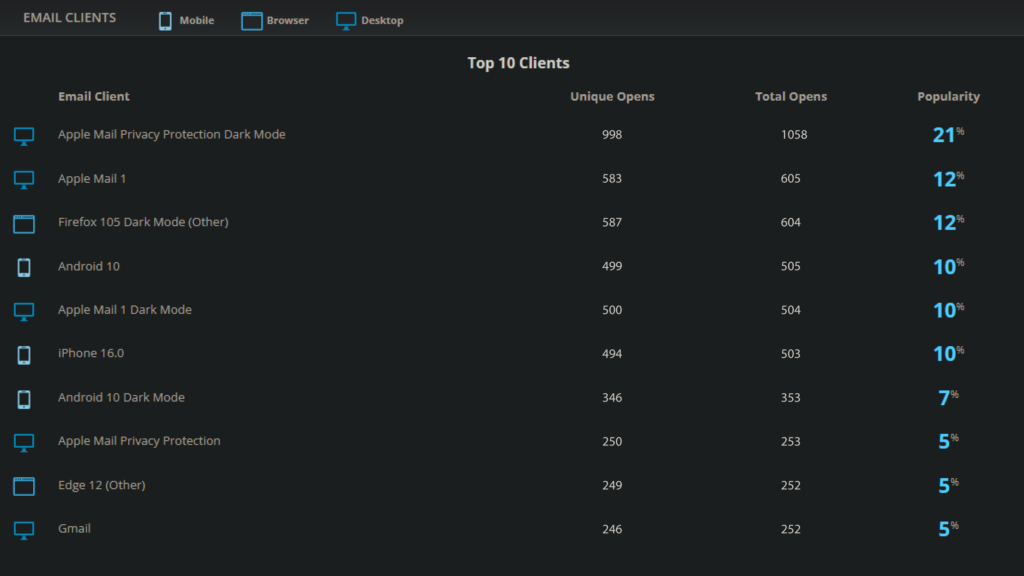Click Apple Mail 1 row 12% popularity
This screenshot has width=1024, height=576.
[x=948, y=178]
